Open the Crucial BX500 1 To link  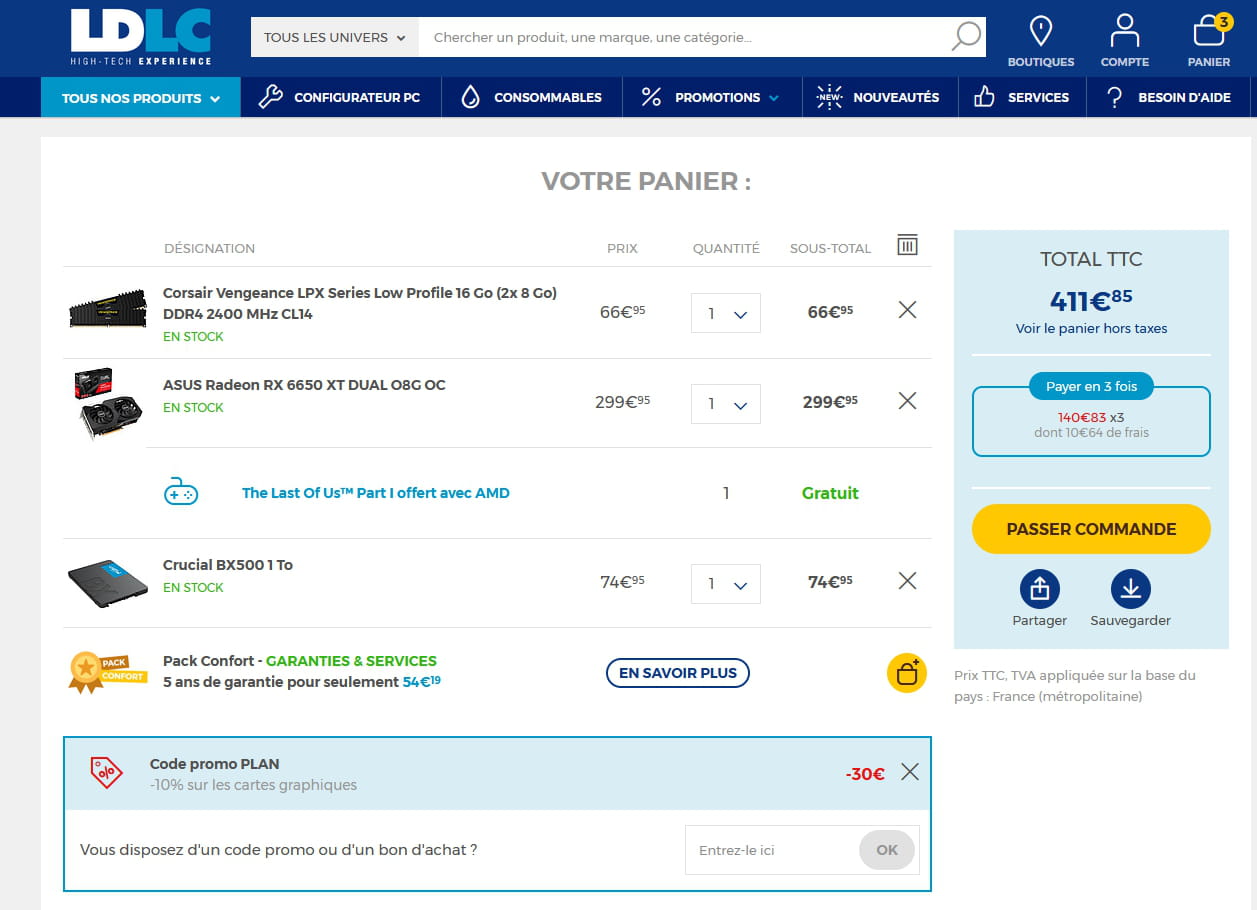click(x=228, y=565)
